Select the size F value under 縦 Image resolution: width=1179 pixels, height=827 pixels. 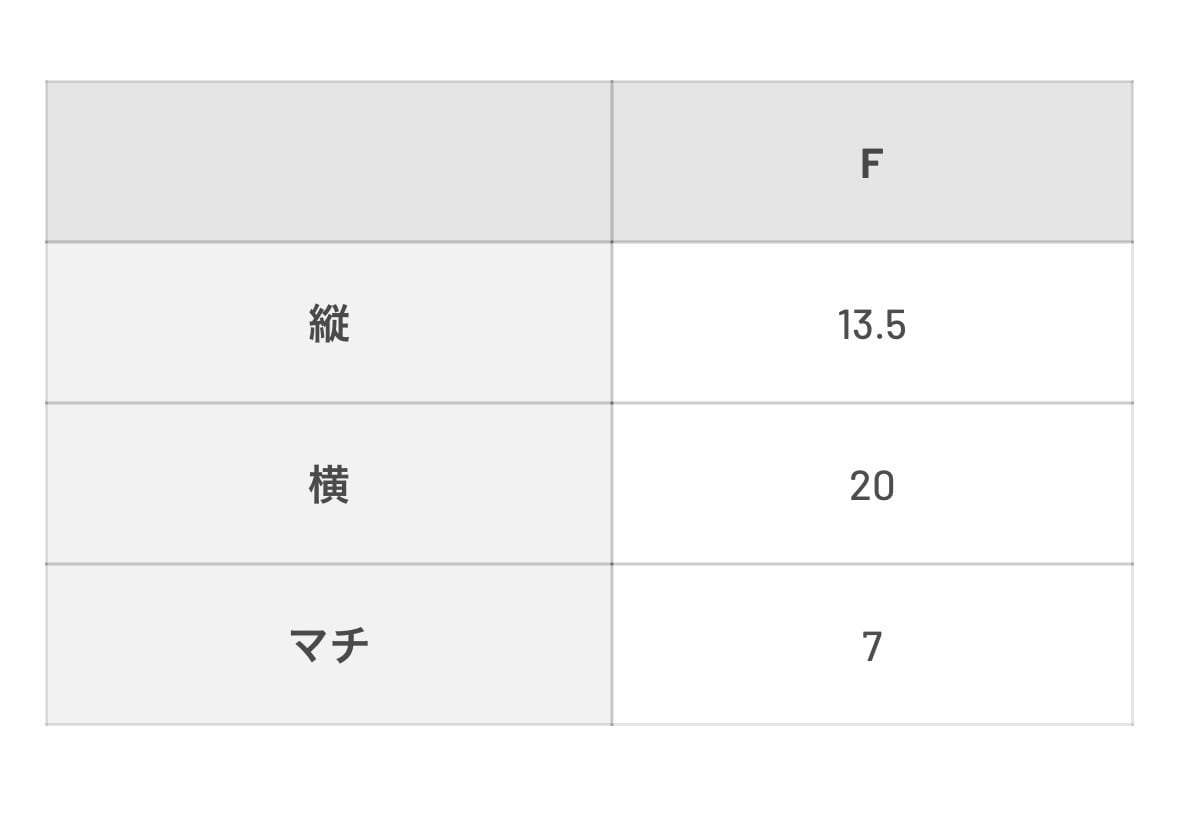(x=871, y=325)
